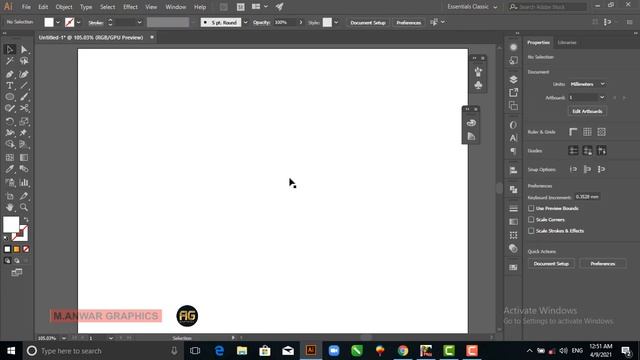The width and height of the screenshot is (640, 360).
Task: Select the Magic Wand tool
Action: 10,61
